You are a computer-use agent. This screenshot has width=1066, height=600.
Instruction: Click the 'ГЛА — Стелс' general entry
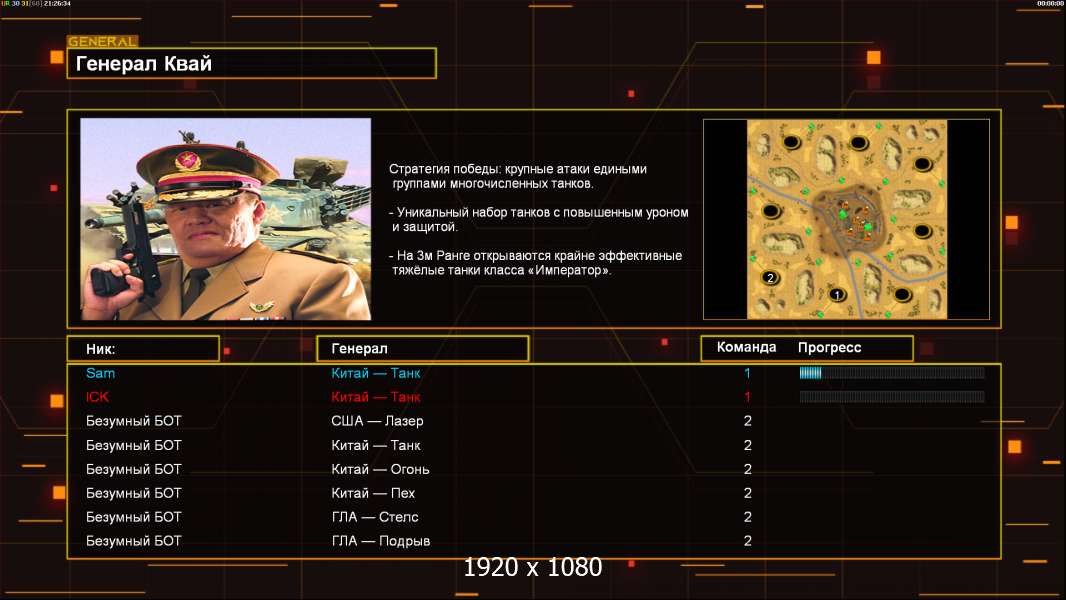(375, 517)
